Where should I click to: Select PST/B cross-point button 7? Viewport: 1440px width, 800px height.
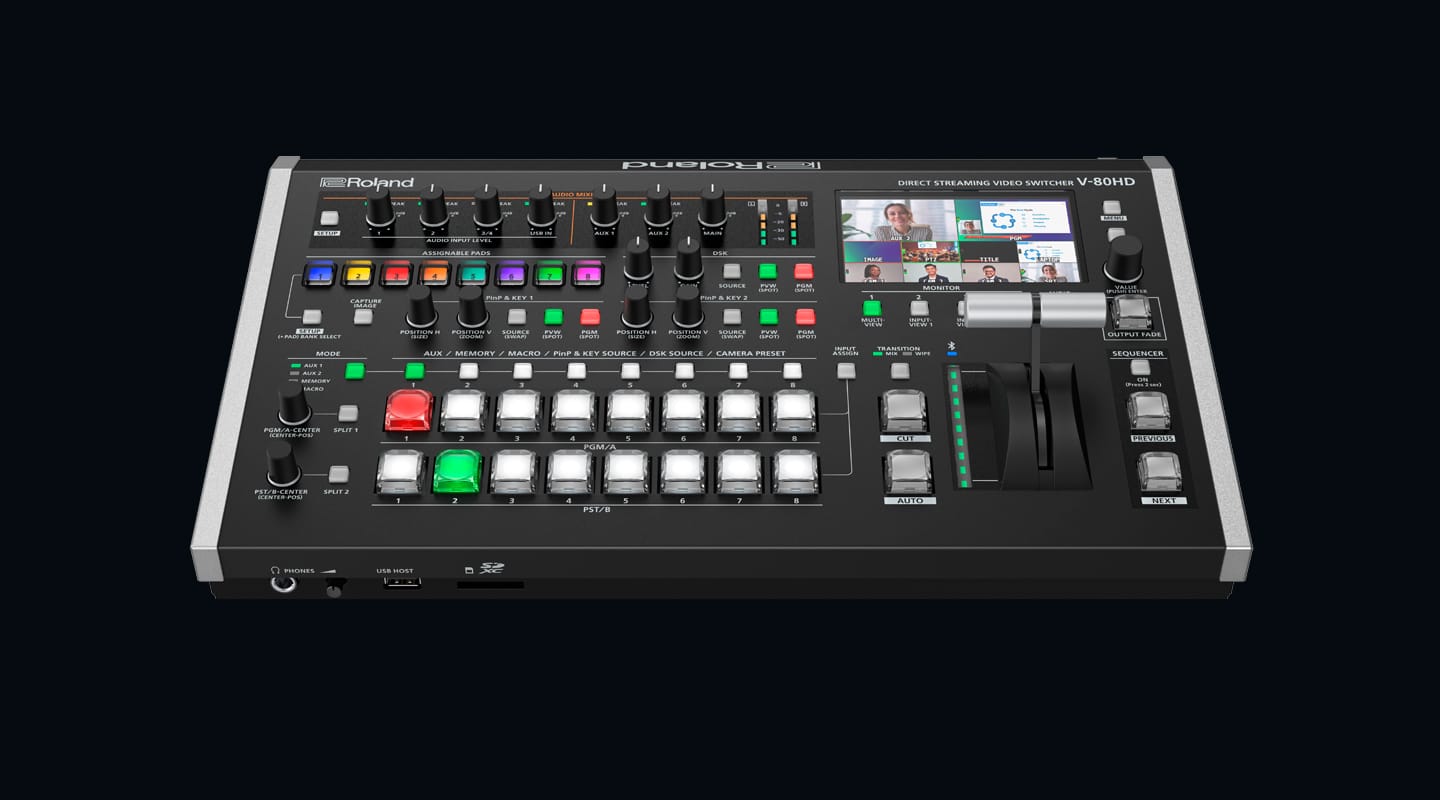tap(740, 472)
